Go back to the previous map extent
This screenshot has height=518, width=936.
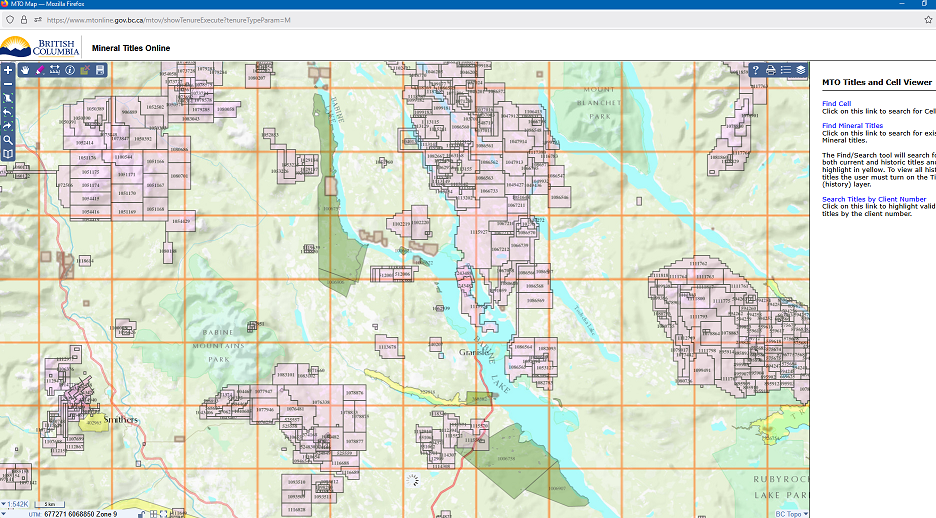click(x=8, y=113)
